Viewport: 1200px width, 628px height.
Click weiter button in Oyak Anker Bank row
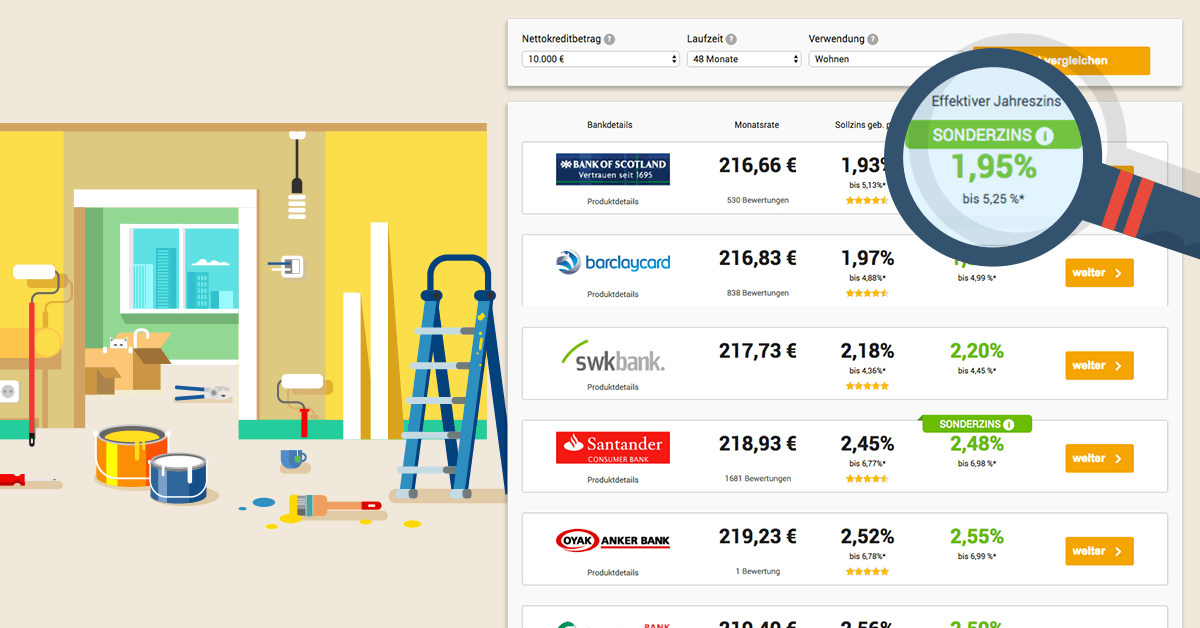pyautogui.click(x=1099, y=551)
